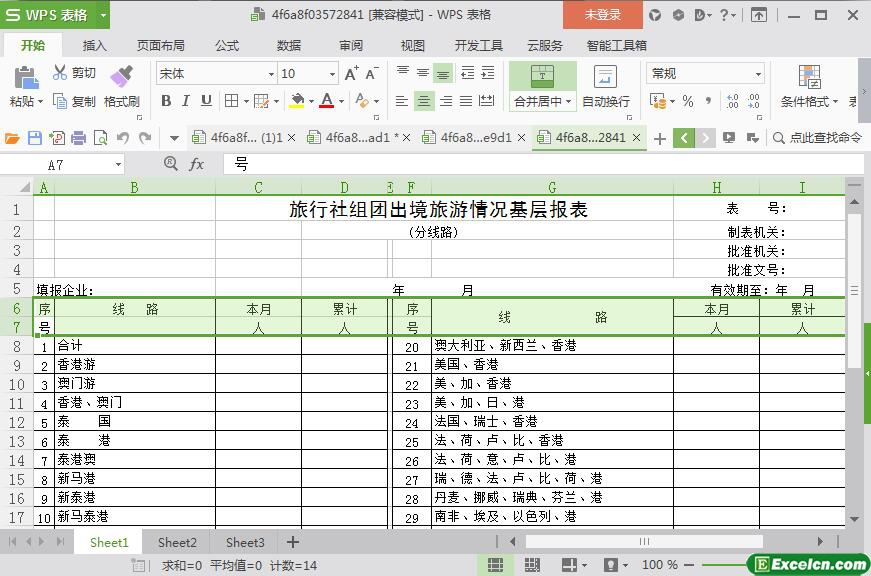Viewport: 871px width, 576px height.
Task: Click the formula bar input field
Action: tap(540, 164)
